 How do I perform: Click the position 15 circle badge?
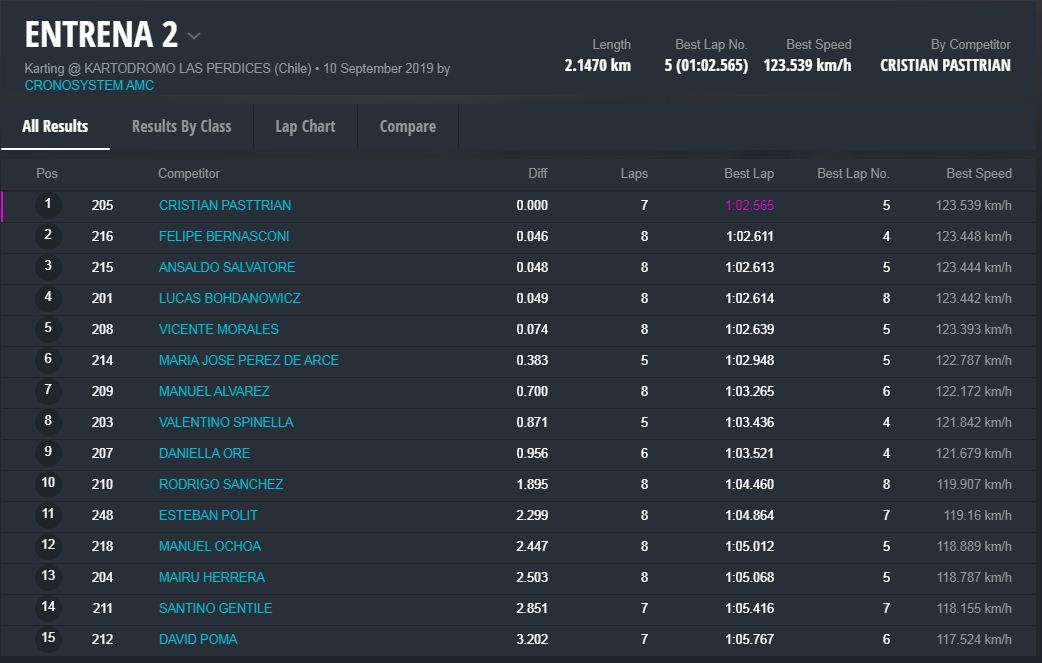point(48,638)
